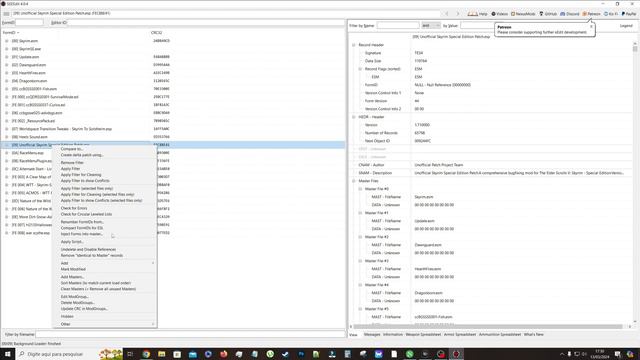Expand the Dragonborn.esm tree node
Viewport: 640px width, 360px height.
click(7, 81)
